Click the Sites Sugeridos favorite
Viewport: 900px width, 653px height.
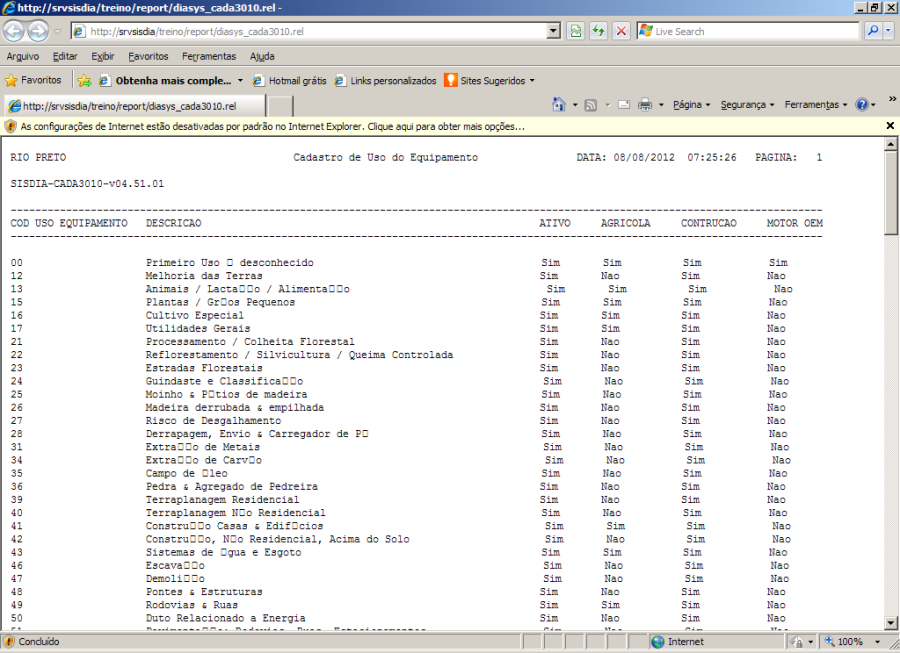[486, 80]
